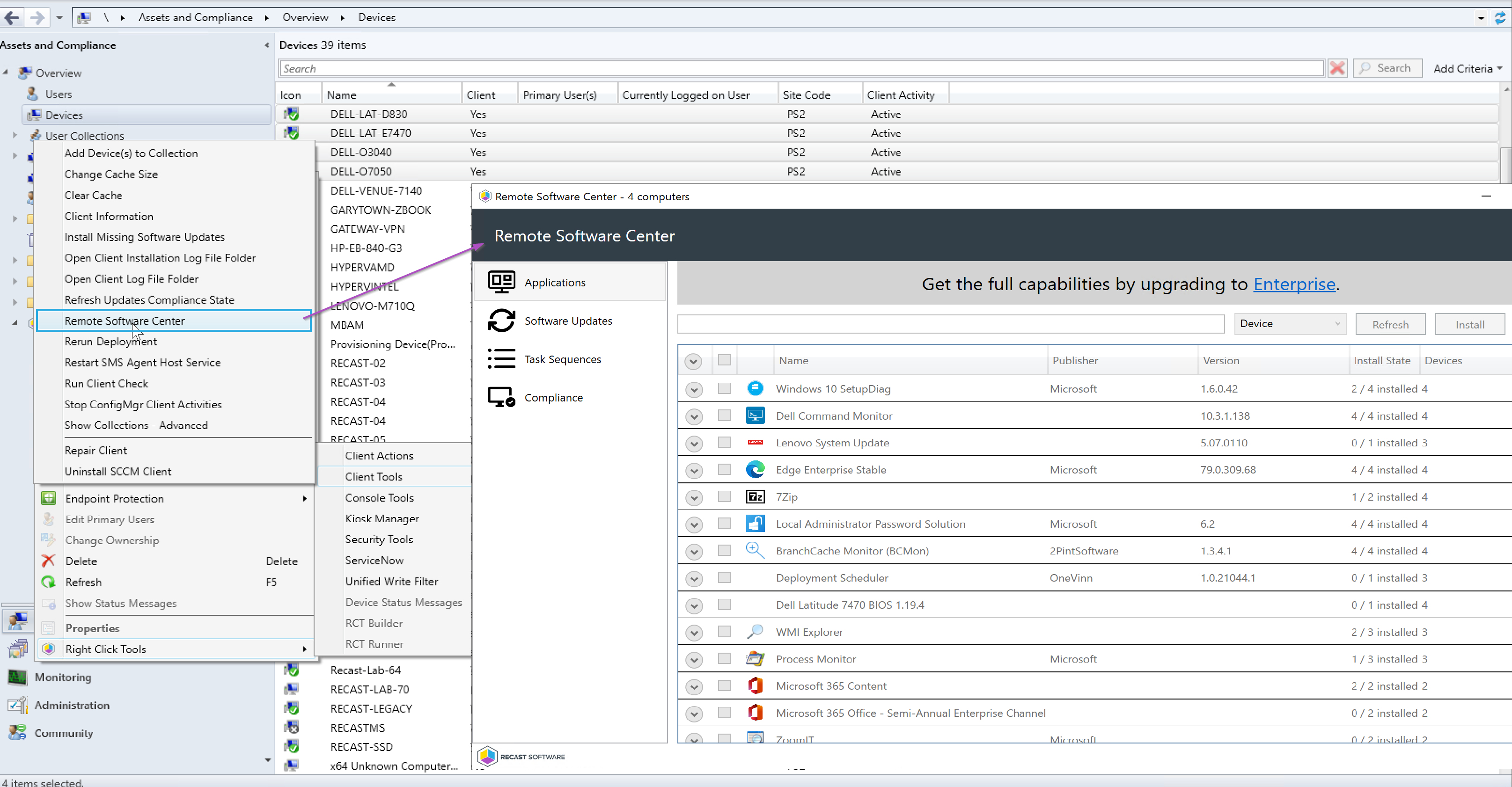Check the Lenovo System Update checkbox
This screenshot has width=1512, height=787.
(x=724, y=442)
